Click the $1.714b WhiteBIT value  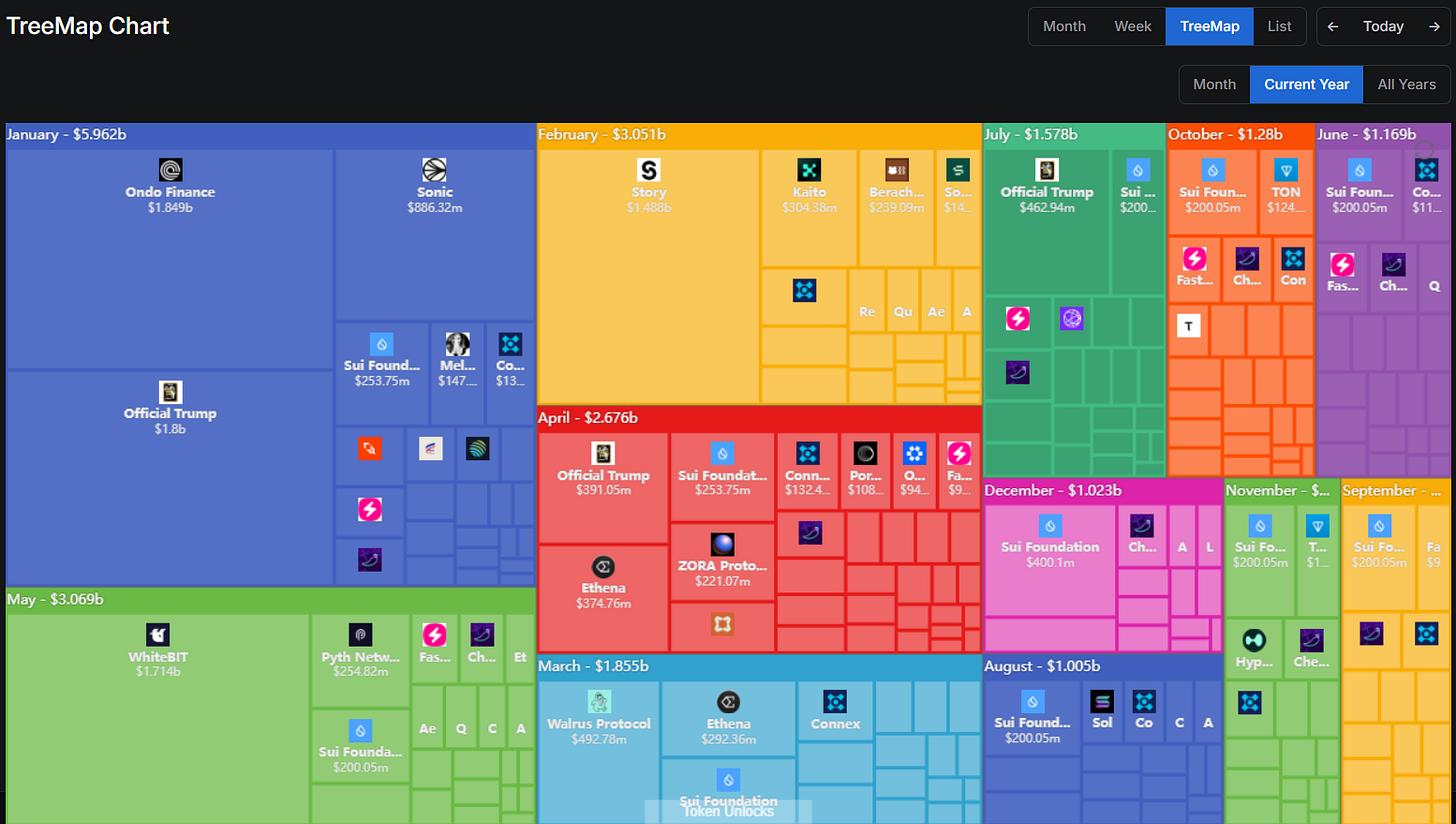158,671
